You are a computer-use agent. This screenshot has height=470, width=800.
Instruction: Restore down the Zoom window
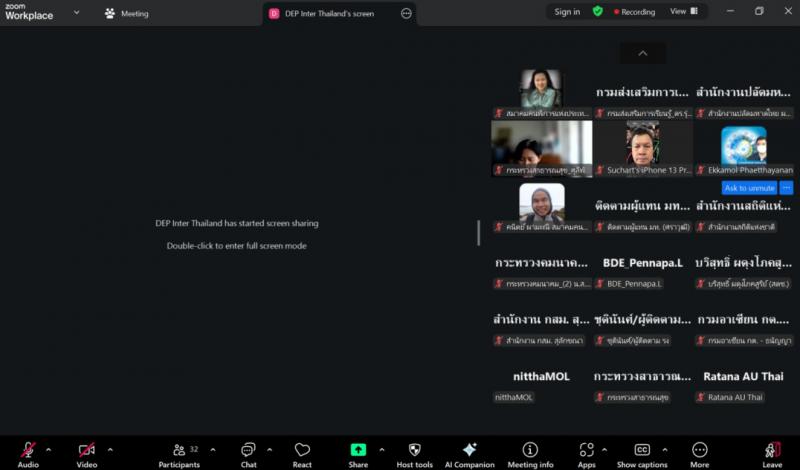759,11
